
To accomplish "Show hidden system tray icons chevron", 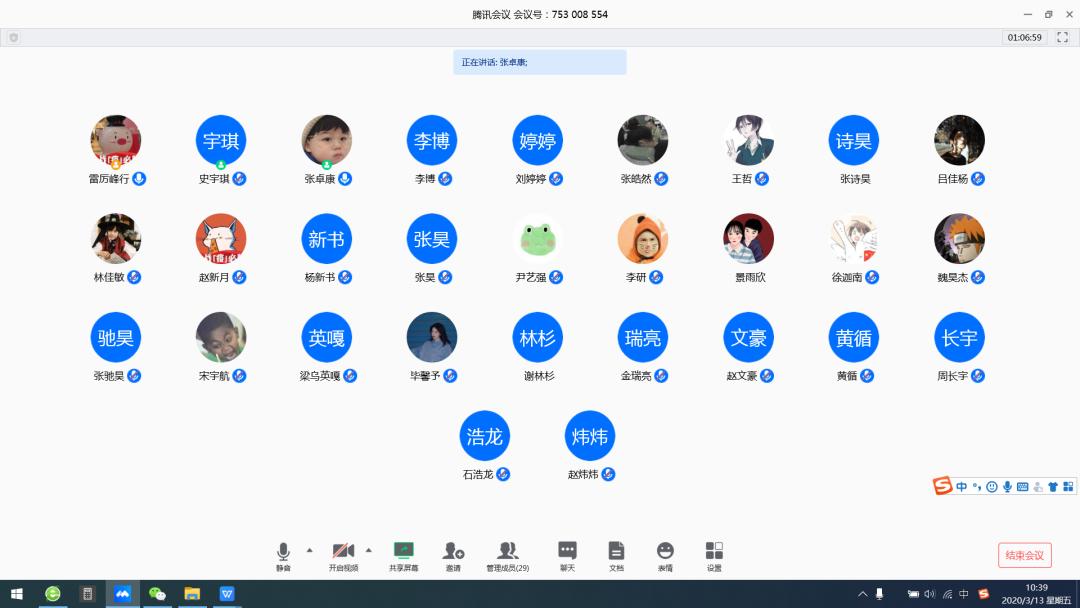I will (x=862, y=594).
